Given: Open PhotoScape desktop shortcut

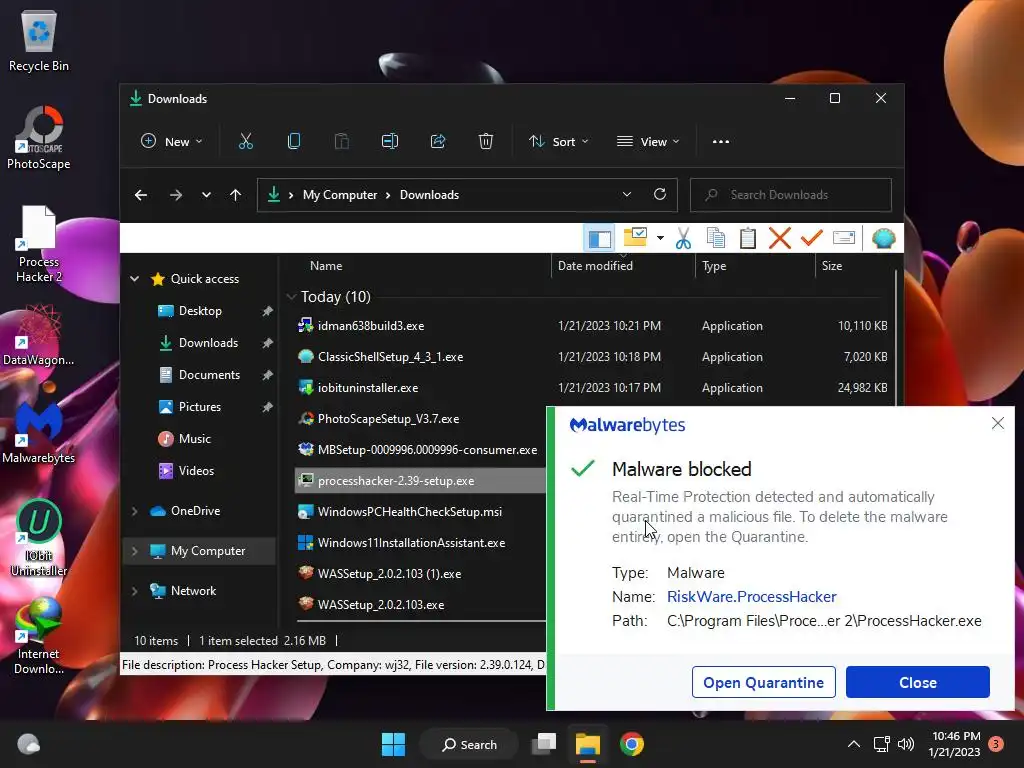Looking at the screenshot, I should click(39, 138).
